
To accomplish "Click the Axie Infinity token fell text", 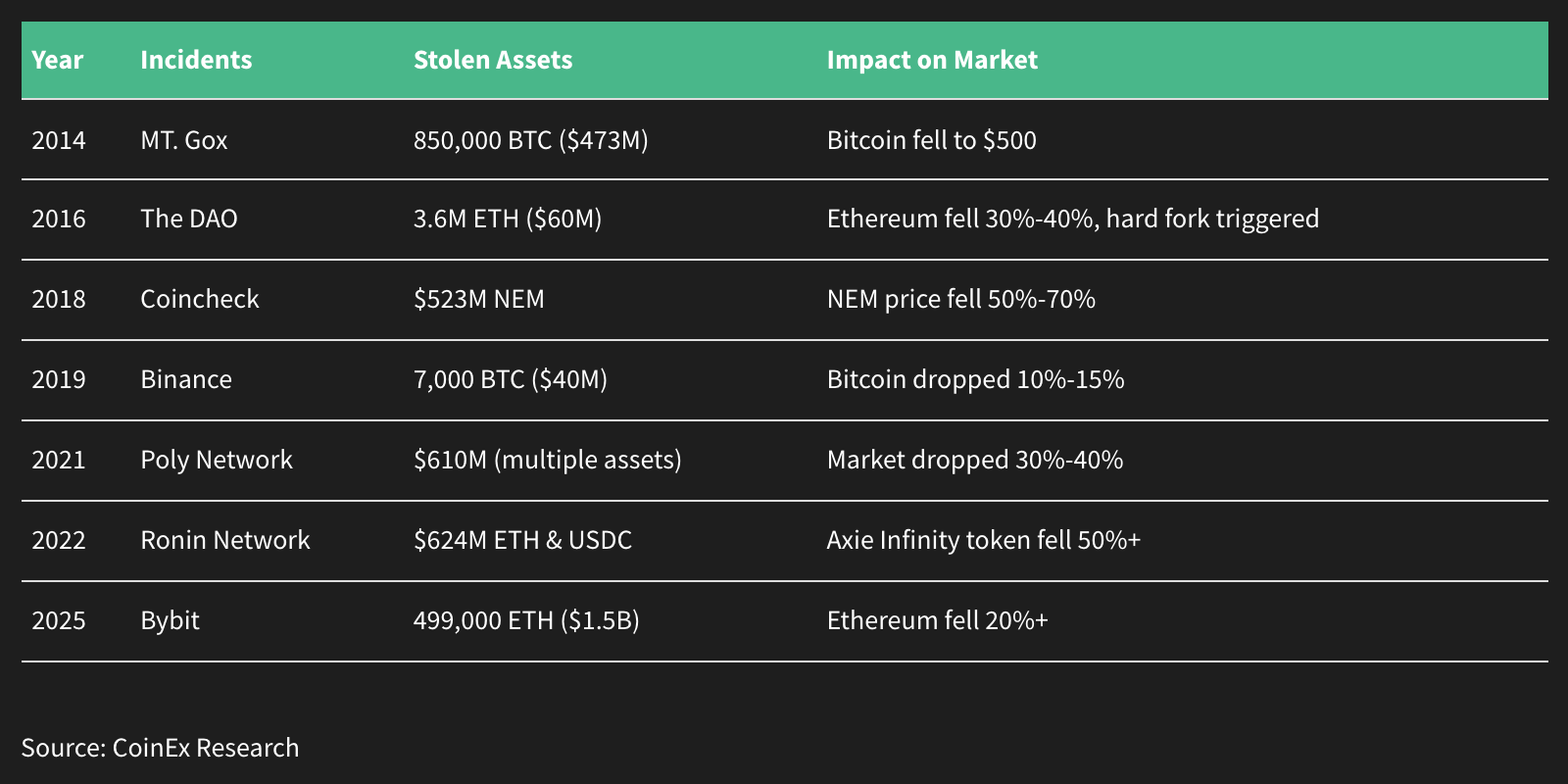I will 984,540.
